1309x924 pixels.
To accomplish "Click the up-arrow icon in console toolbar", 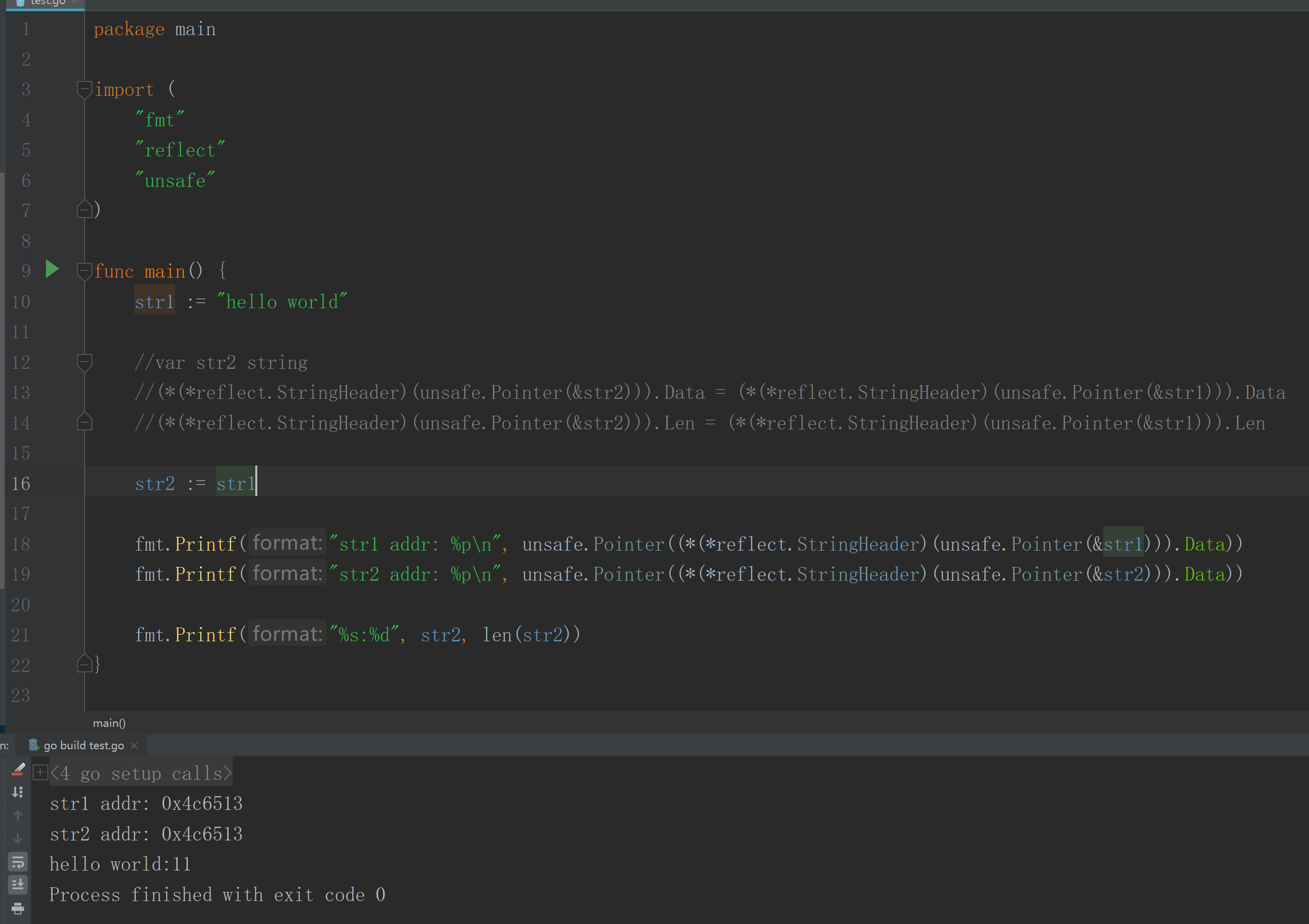I will 18,816.
